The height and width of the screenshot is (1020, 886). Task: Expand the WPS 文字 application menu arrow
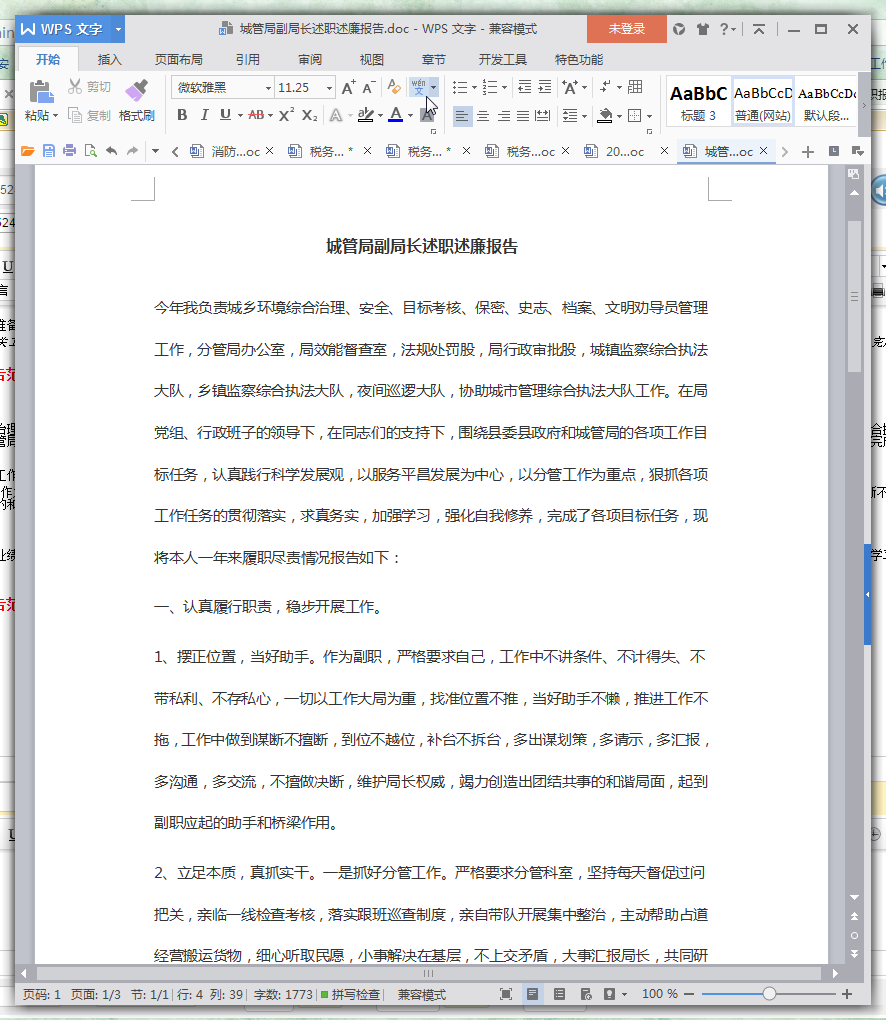coord(118,29)
